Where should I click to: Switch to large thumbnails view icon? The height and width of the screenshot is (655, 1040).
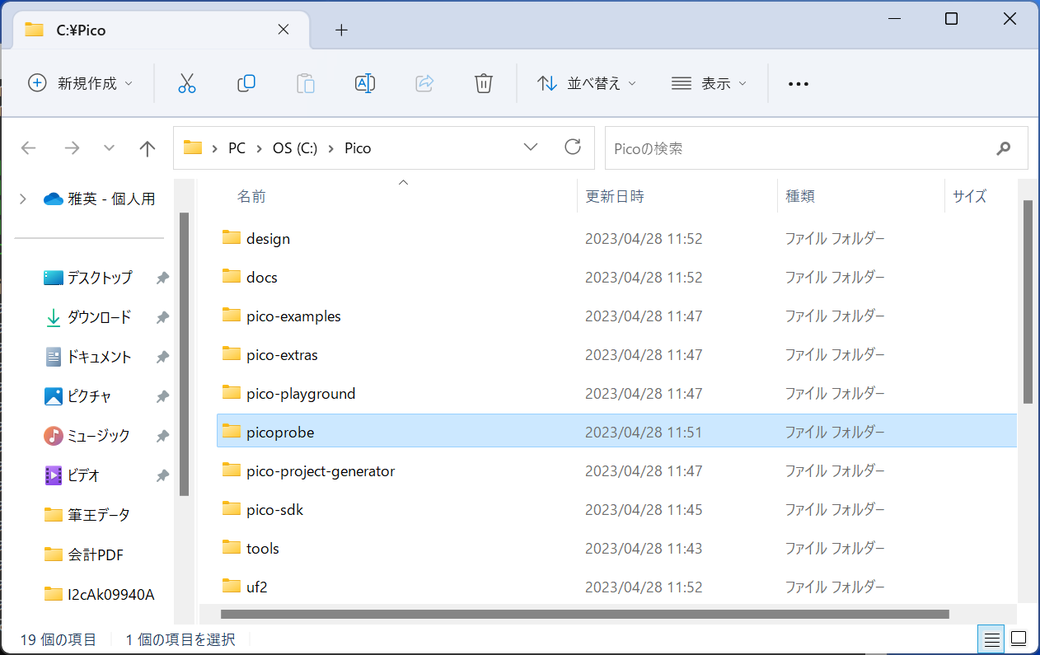point(1019,639)
